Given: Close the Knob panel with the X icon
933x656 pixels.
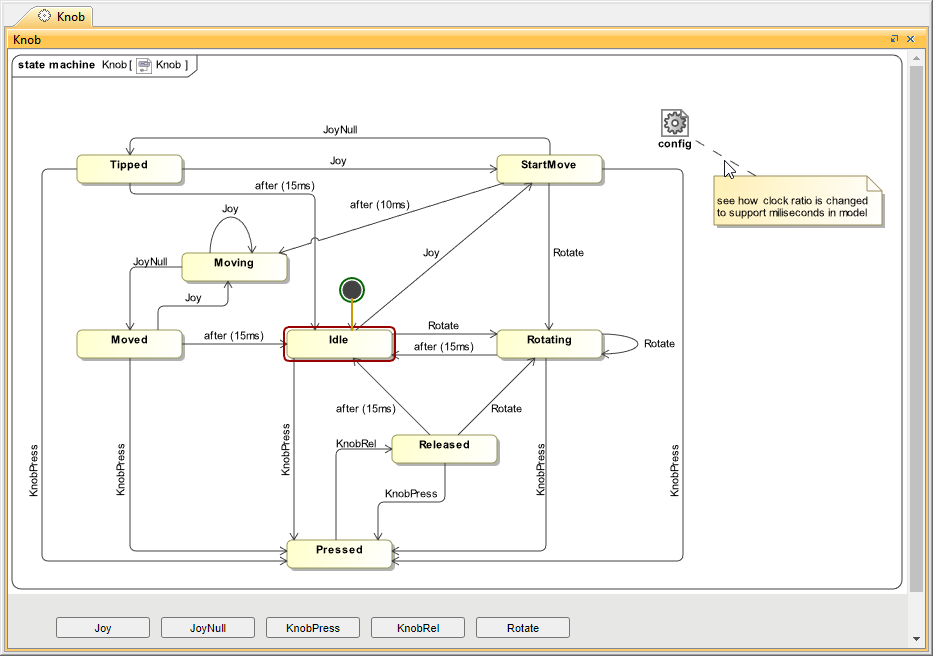Looking at the screenshot, I should pos(911,39).
